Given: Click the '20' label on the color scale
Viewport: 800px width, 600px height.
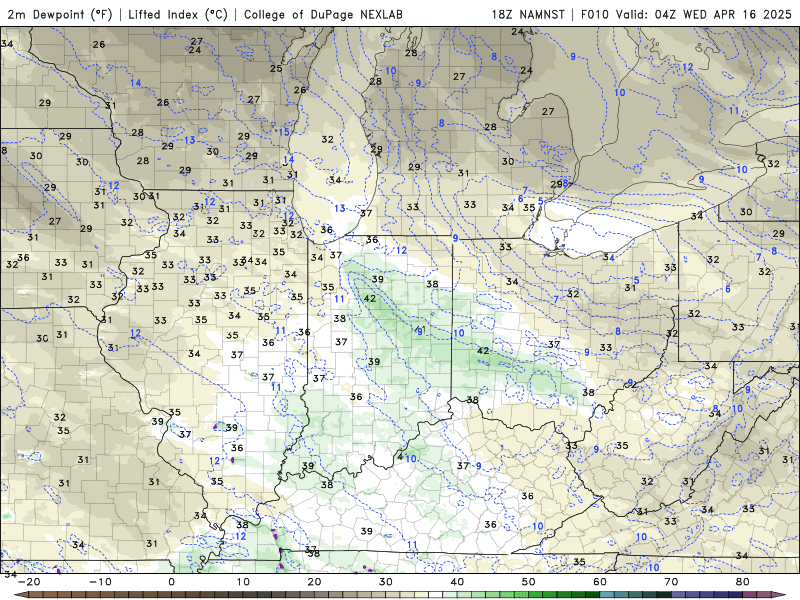Looking at the screenshot, I should 314,582.
